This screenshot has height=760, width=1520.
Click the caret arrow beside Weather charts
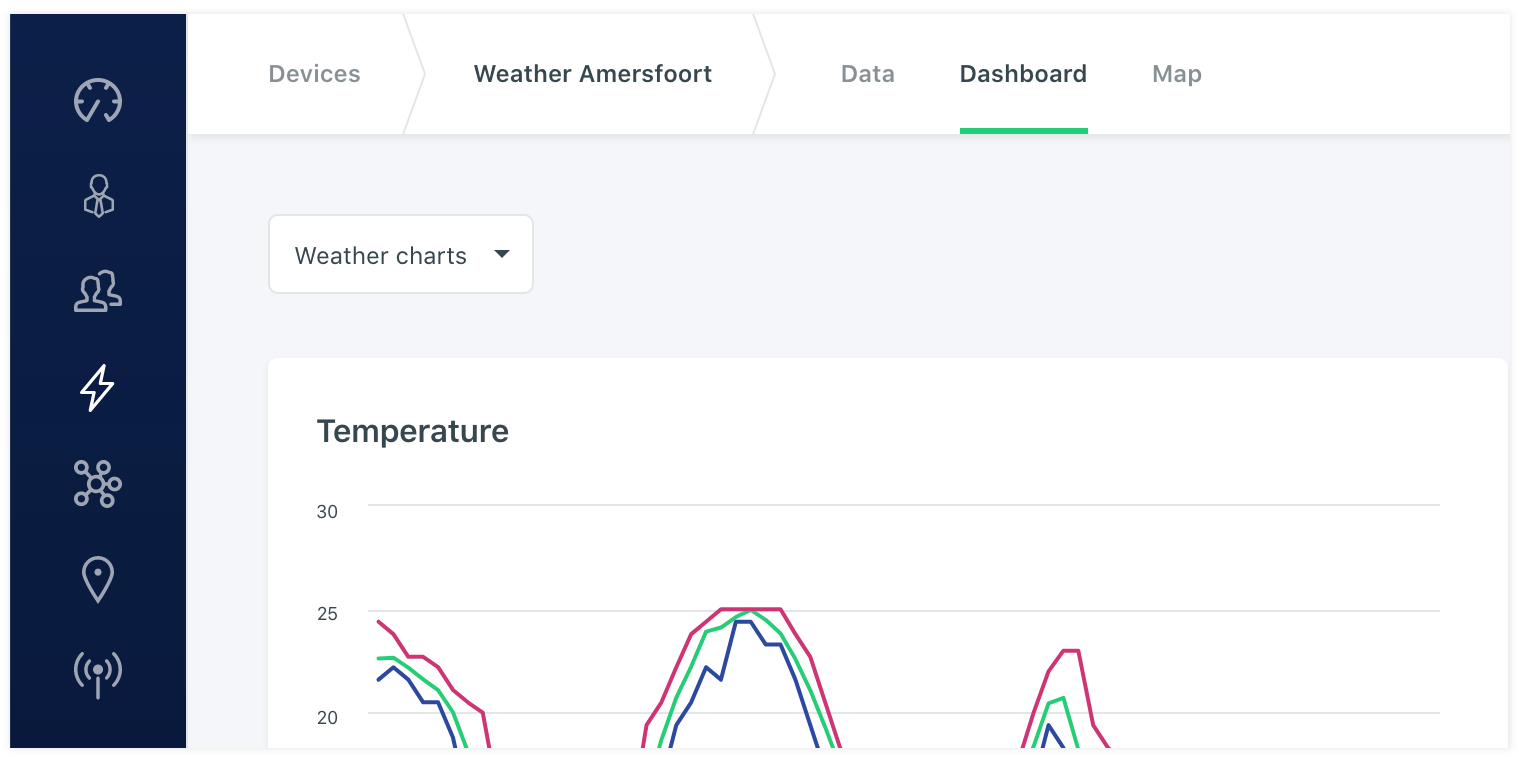tap(502, 254)
